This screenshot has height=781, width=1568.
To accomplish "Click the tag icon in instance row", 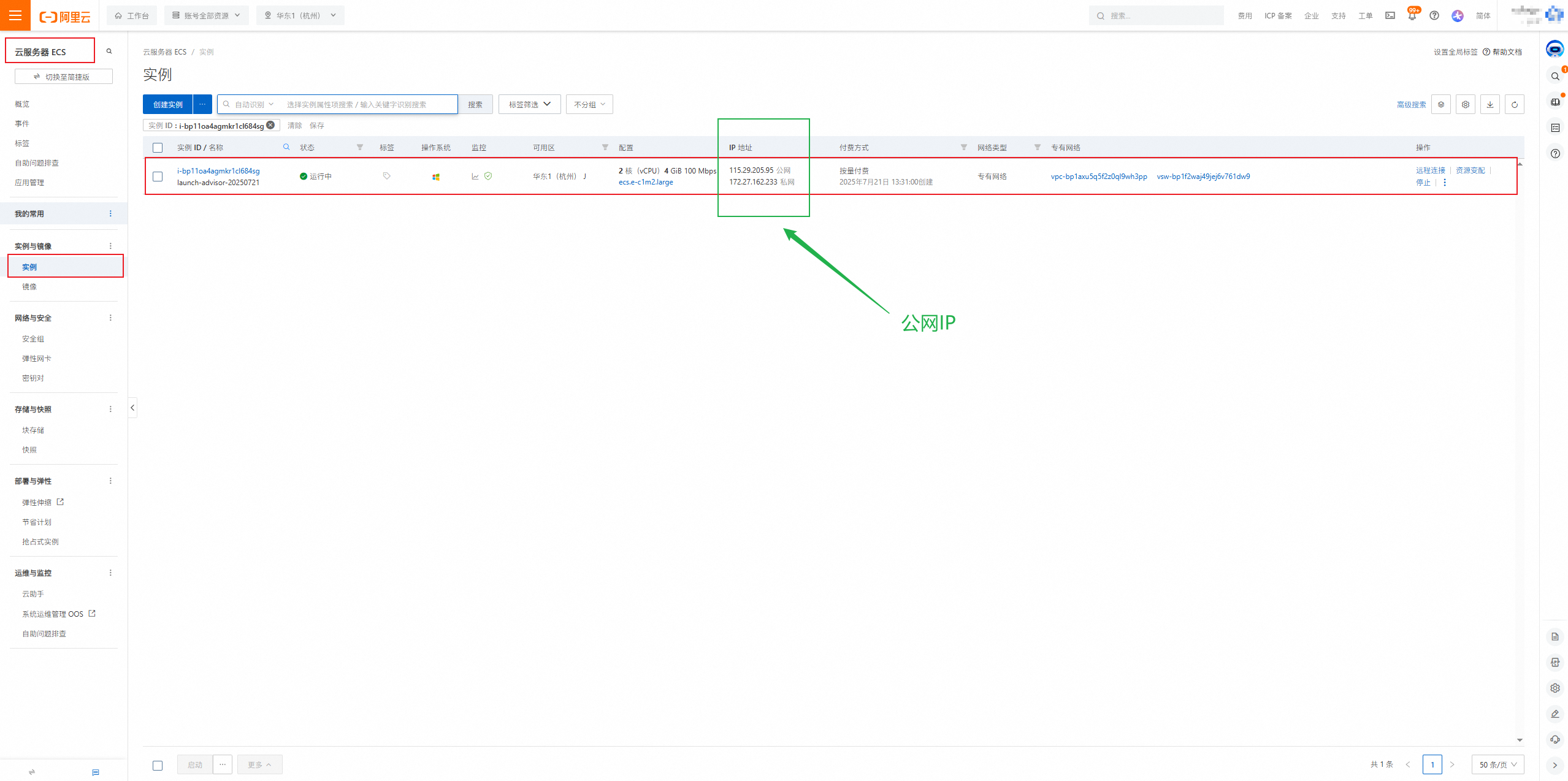I will pyautogui.click(x=386, y=176).
